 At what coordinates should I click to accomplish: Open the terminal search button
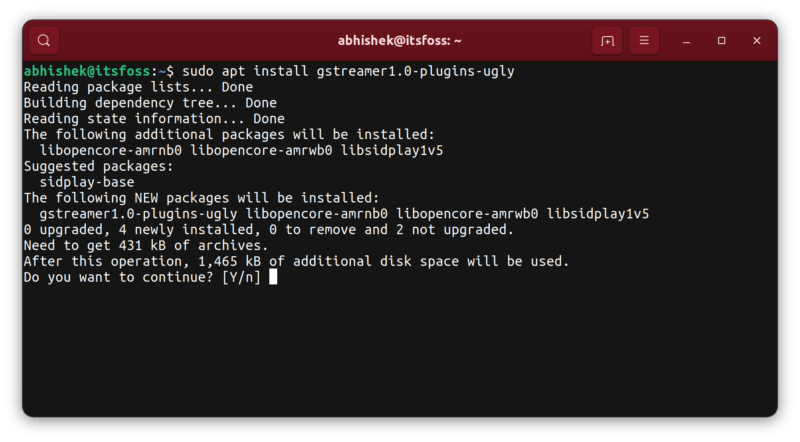45,41
